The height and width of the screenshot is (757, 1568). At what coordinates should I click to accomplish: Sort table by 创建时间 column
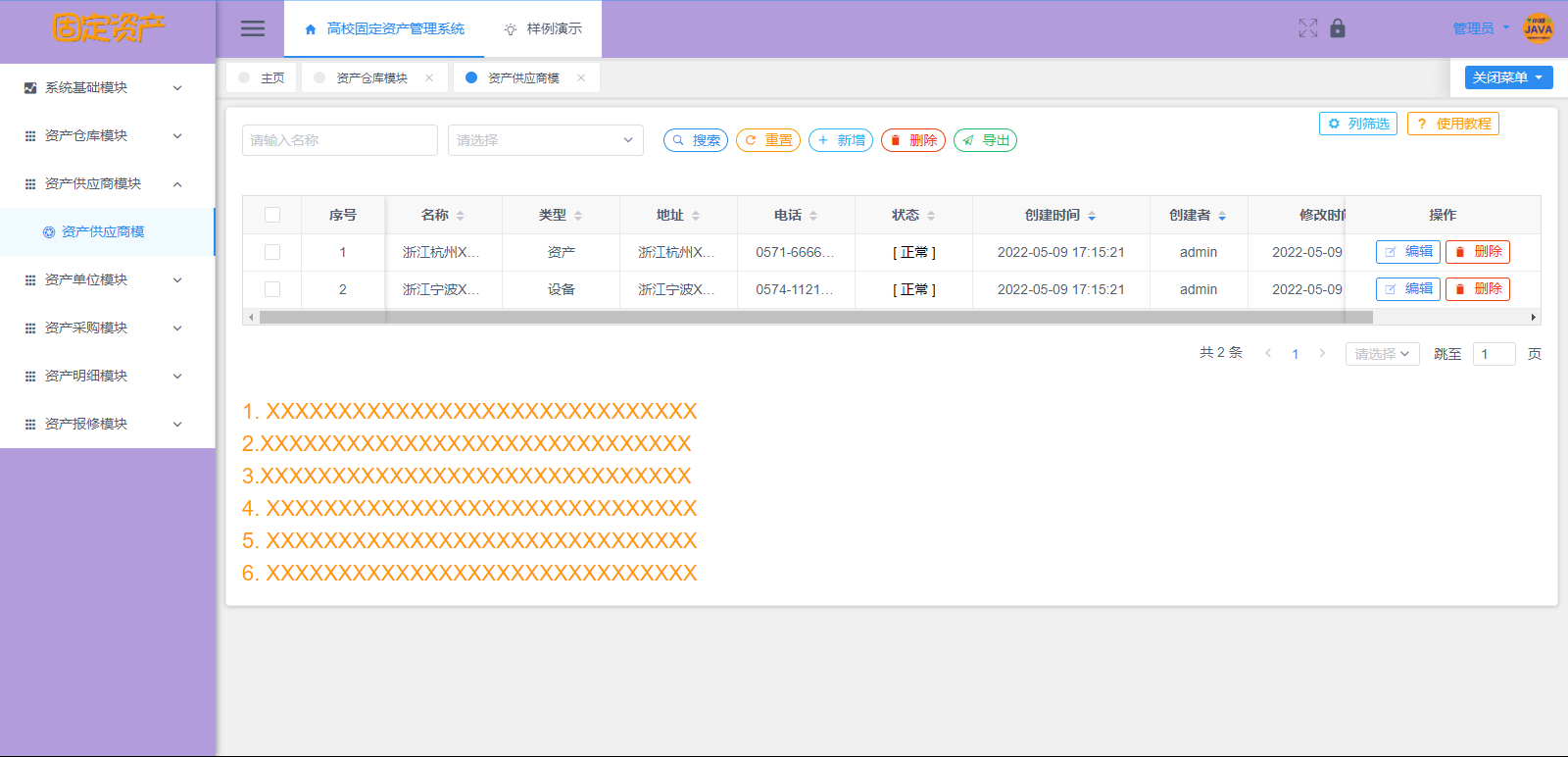coord(1092,216)
